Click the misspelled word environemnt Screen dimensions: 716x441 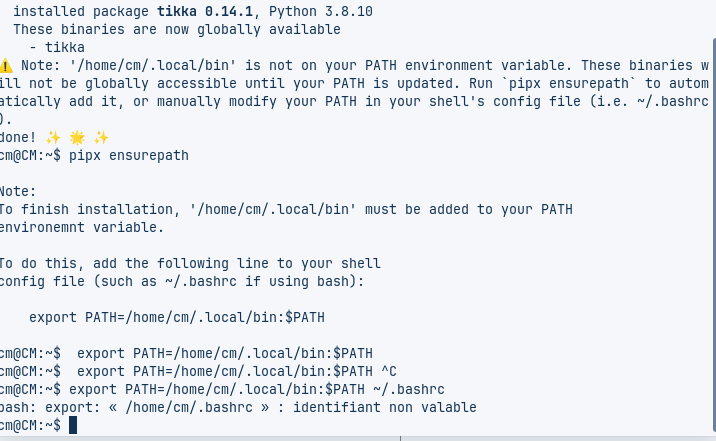pyautogui.click(x=42, y=227)
